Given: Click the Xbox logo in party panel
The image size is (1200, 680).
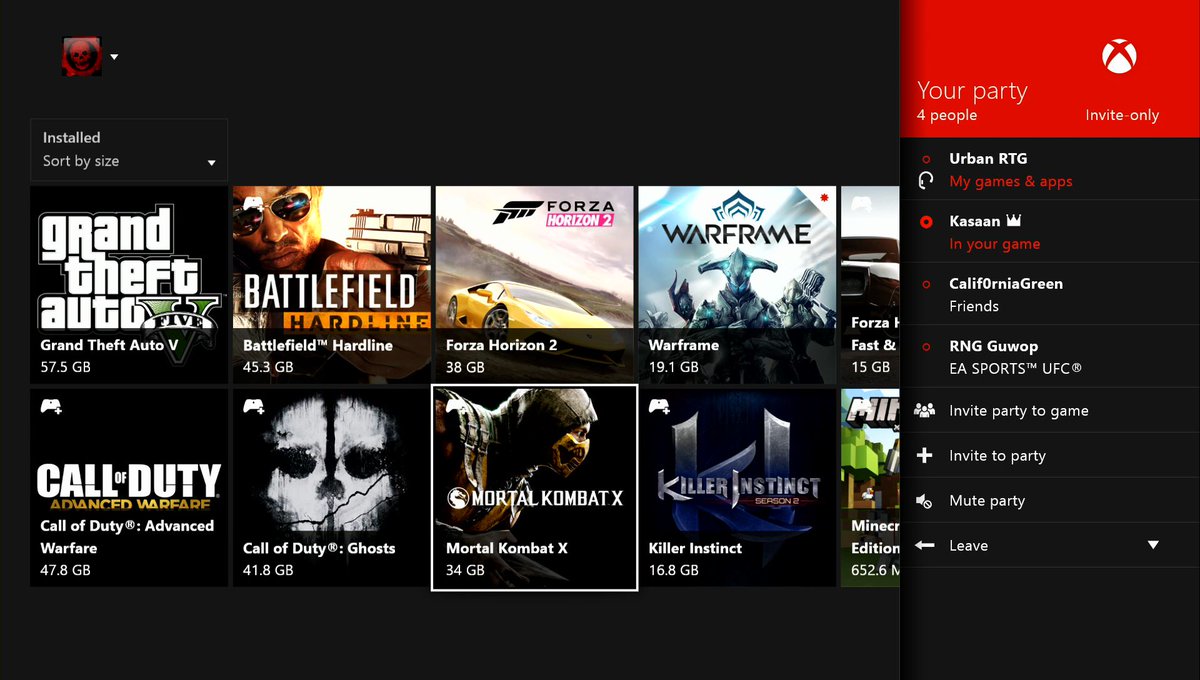Looking at the screenshot, I should click(1119, 56).
